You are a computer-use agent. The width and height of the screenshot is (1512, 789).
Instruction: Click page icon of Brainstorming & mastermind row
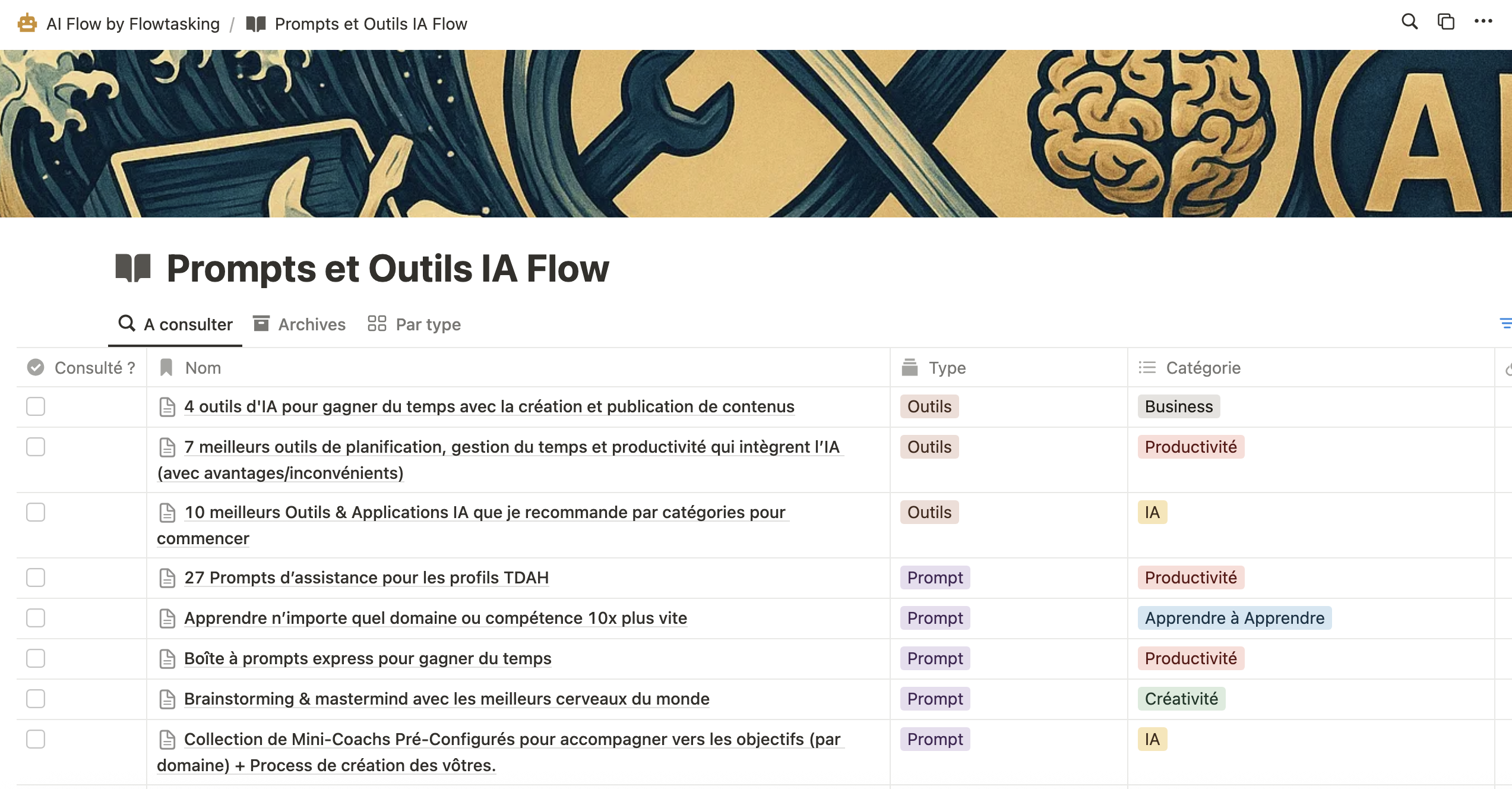[167, 699]
